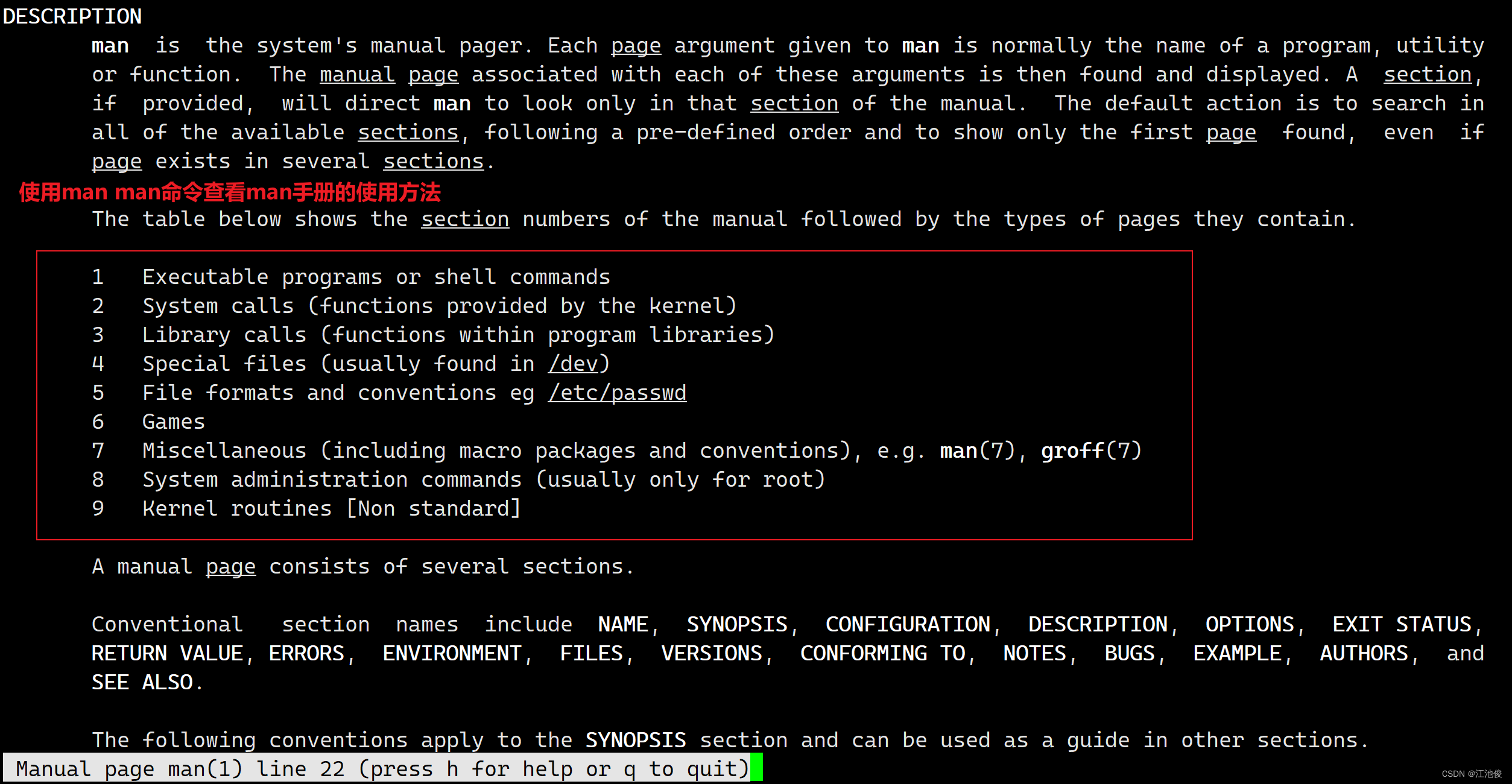Screen dimensions: 1512x784
Task: Click the word ENVIRONMENT in section names
Action: coord(452,653)
